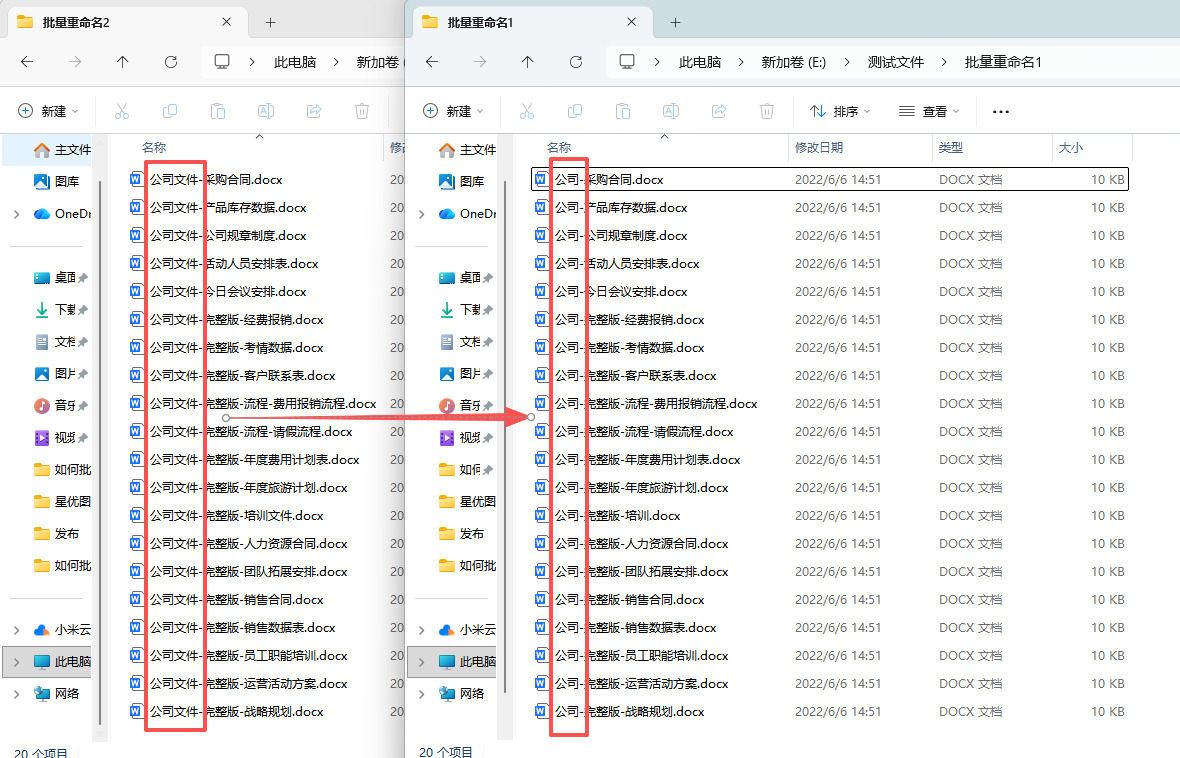Image resolution: width=1180 pixels, height=758 pixels.
Task: Expand 网络 in 批量重命名2 sidebar
Action: click(x=17, y=693)
